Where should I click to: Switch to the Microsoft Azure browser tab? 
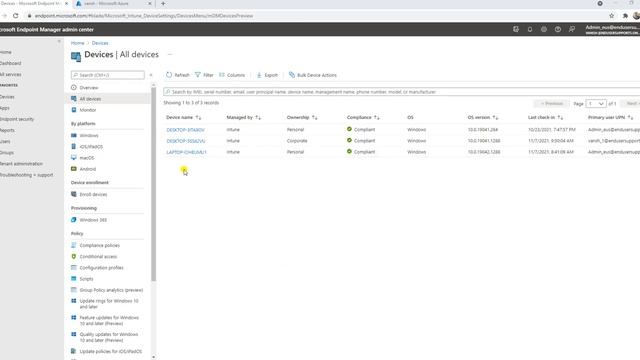point(113,4)
